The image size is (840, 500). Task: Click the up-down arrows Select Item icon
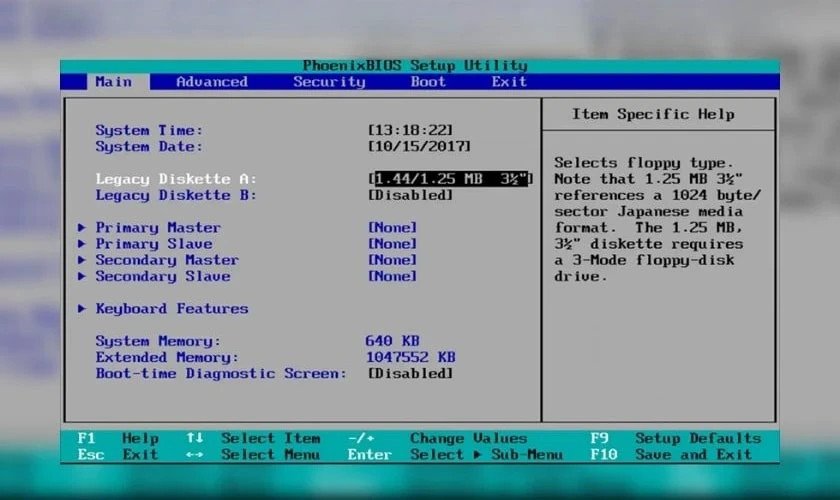195,438
